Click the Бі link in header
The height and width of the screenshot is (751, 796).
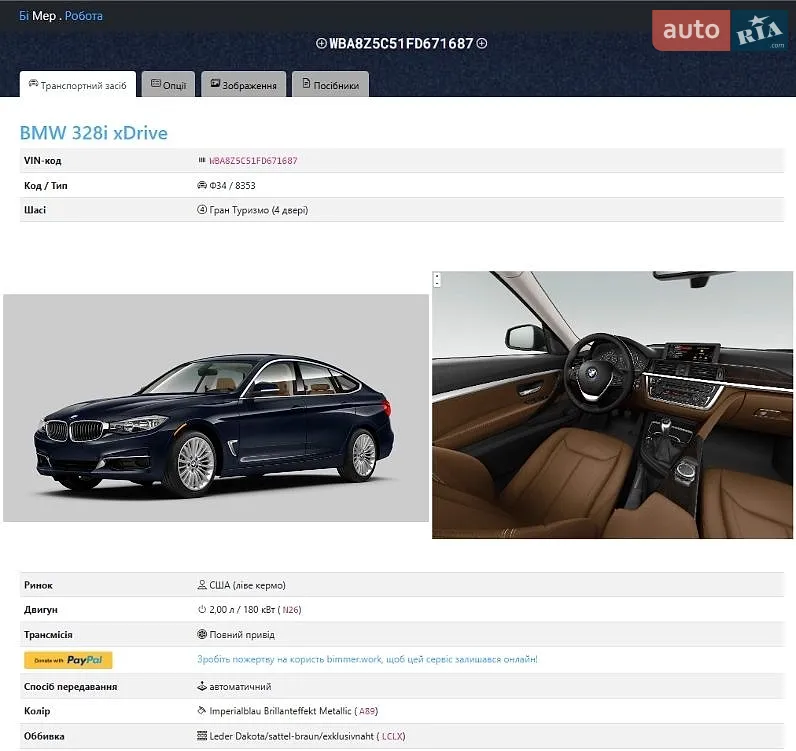[24, 16]
